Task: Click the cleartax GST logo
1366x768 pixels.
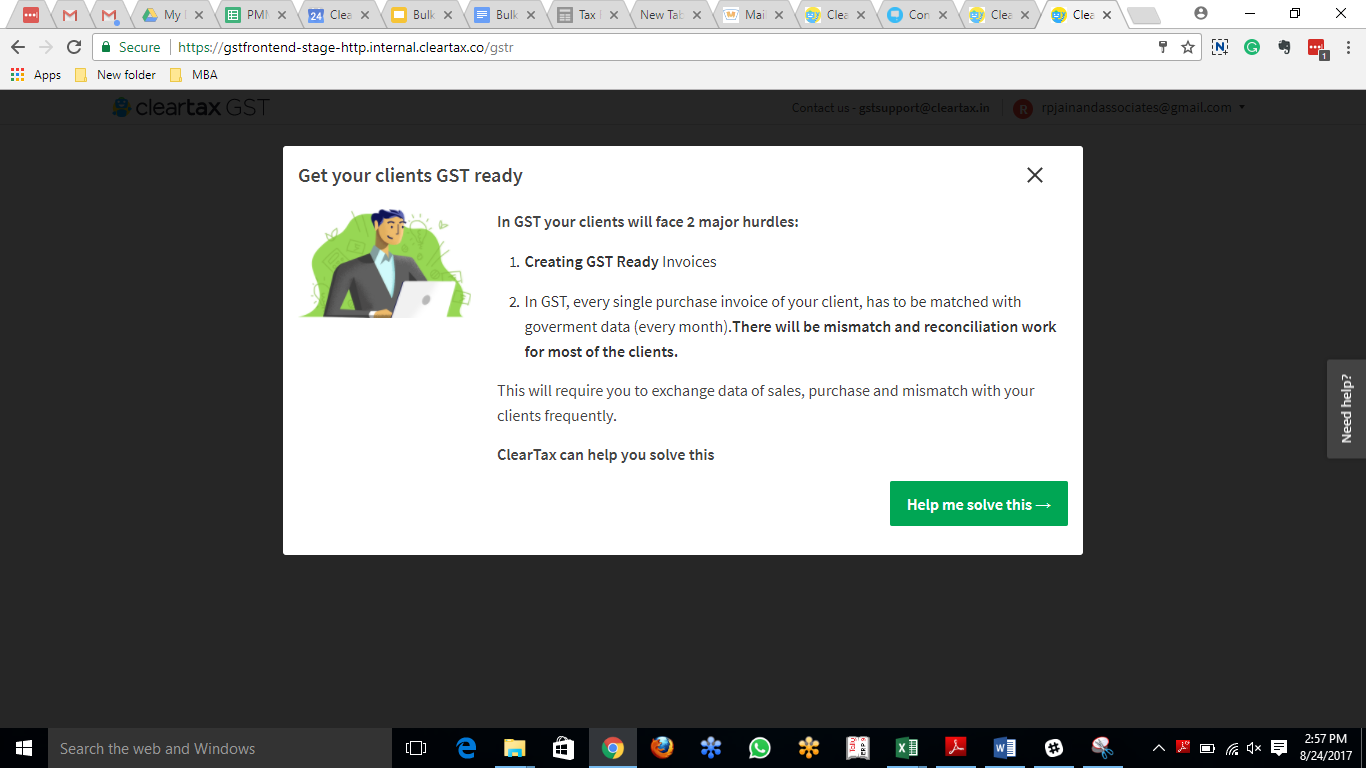Action: pos(191,107)
